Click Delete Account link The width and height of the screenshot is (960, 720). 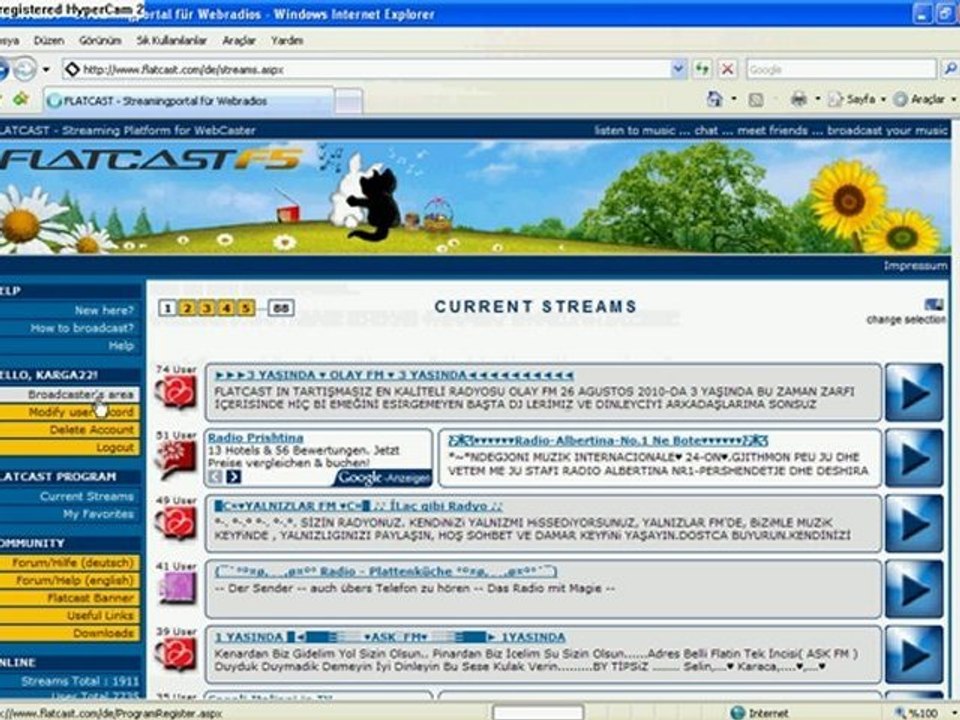pos(70,430)
